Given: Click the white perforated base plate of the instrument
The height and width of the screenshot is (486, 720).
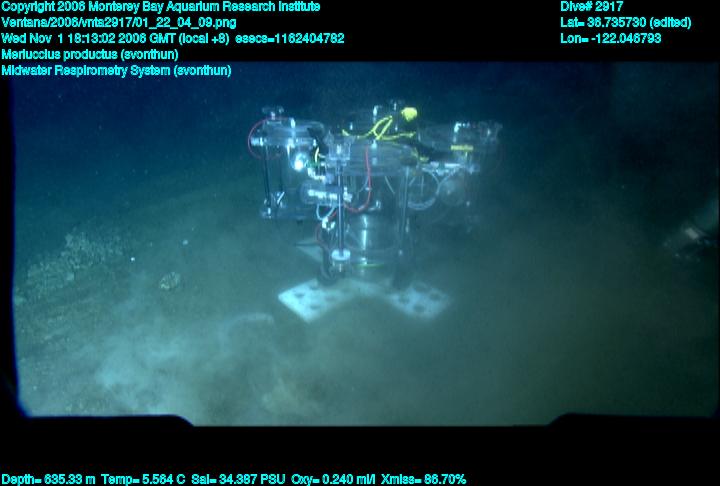Looking at the screenshot, I should pyautogui.click(x=365, y=300).
